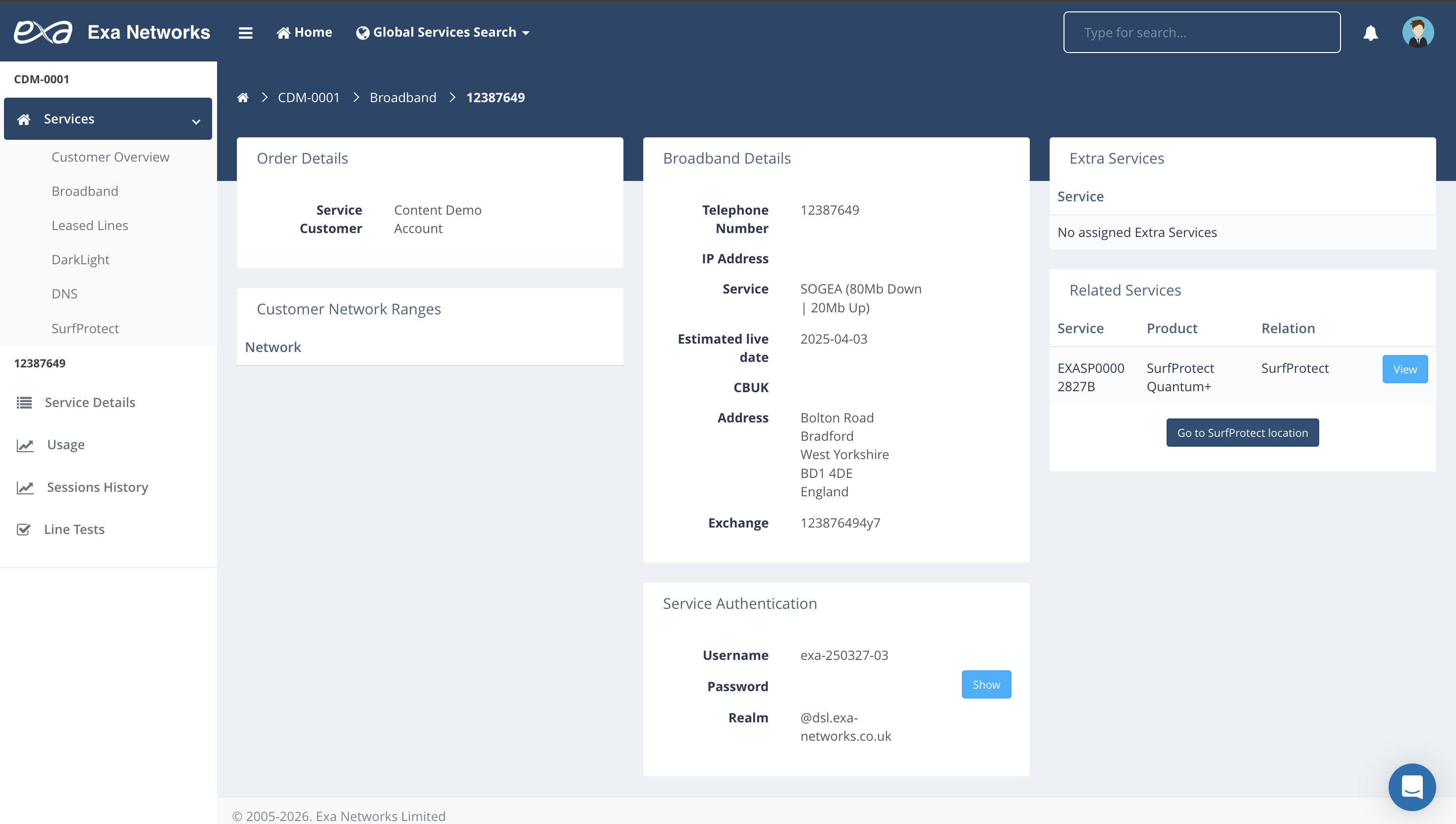Open the live chat bubble
The width and height of the screenshot is (1456, 824).
click(x=1412, y=787)
